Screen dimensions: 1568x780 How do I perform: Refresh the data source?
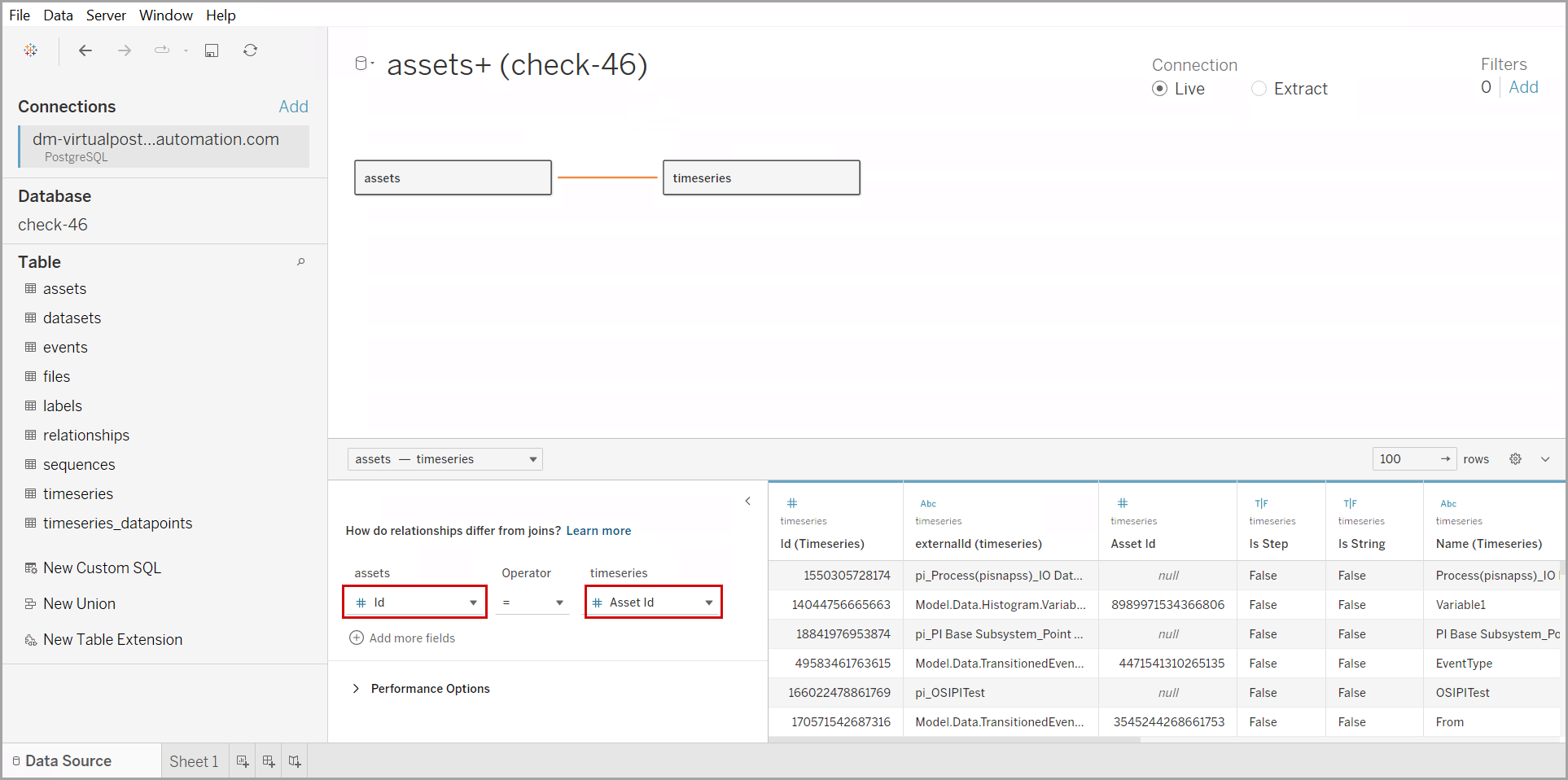(x=250, y=50)
